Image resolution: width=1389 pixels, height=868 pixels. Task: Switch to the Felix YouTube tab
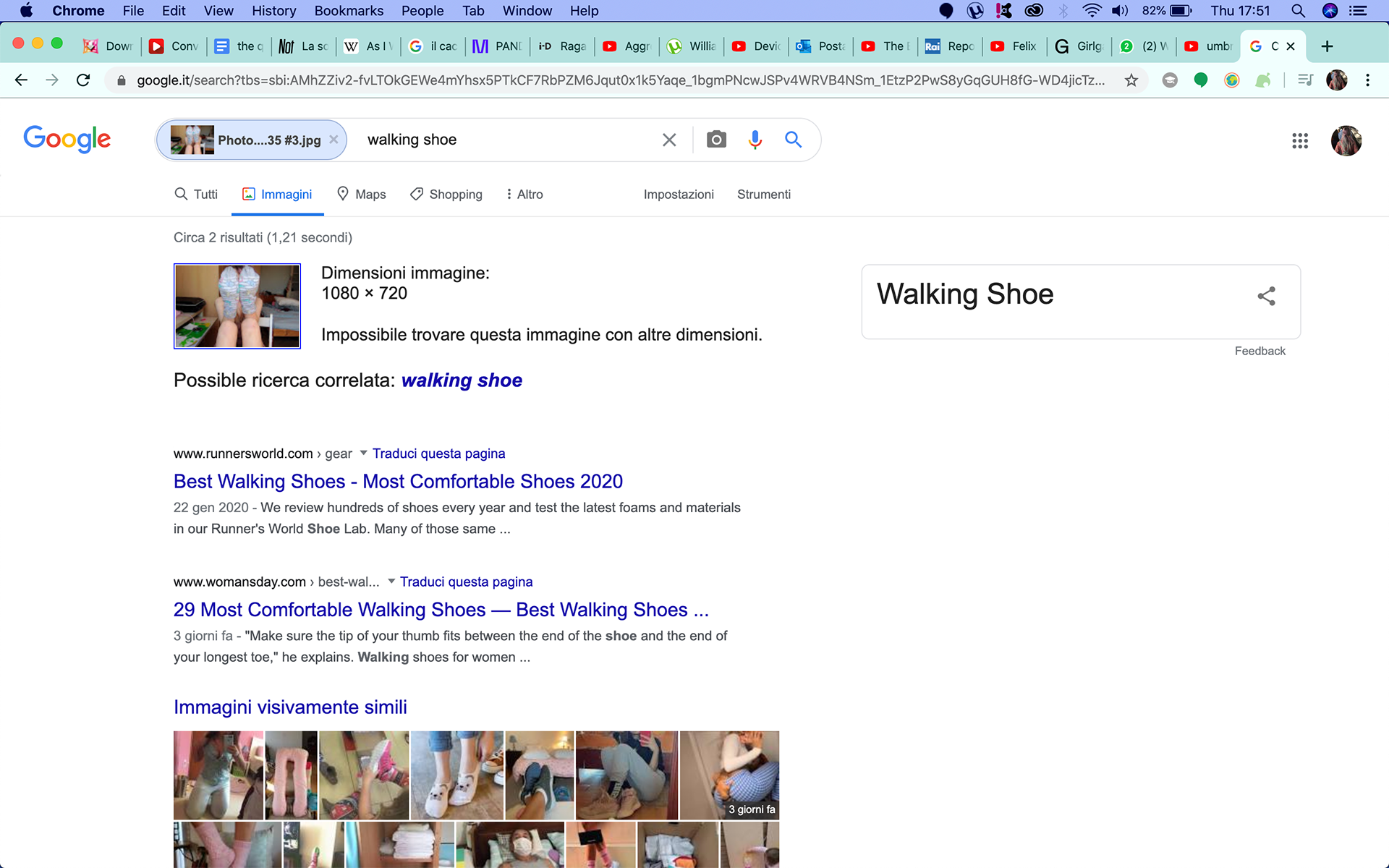click(1014, 46)
